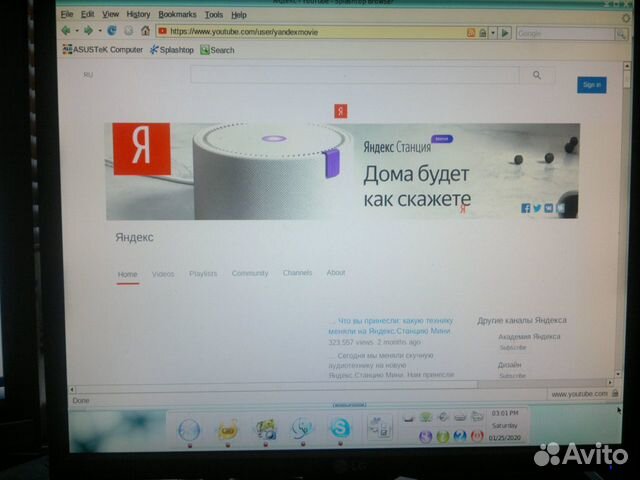Open the Bookmarks menu
The image size is (640, 480).
[x=177, y=14]
